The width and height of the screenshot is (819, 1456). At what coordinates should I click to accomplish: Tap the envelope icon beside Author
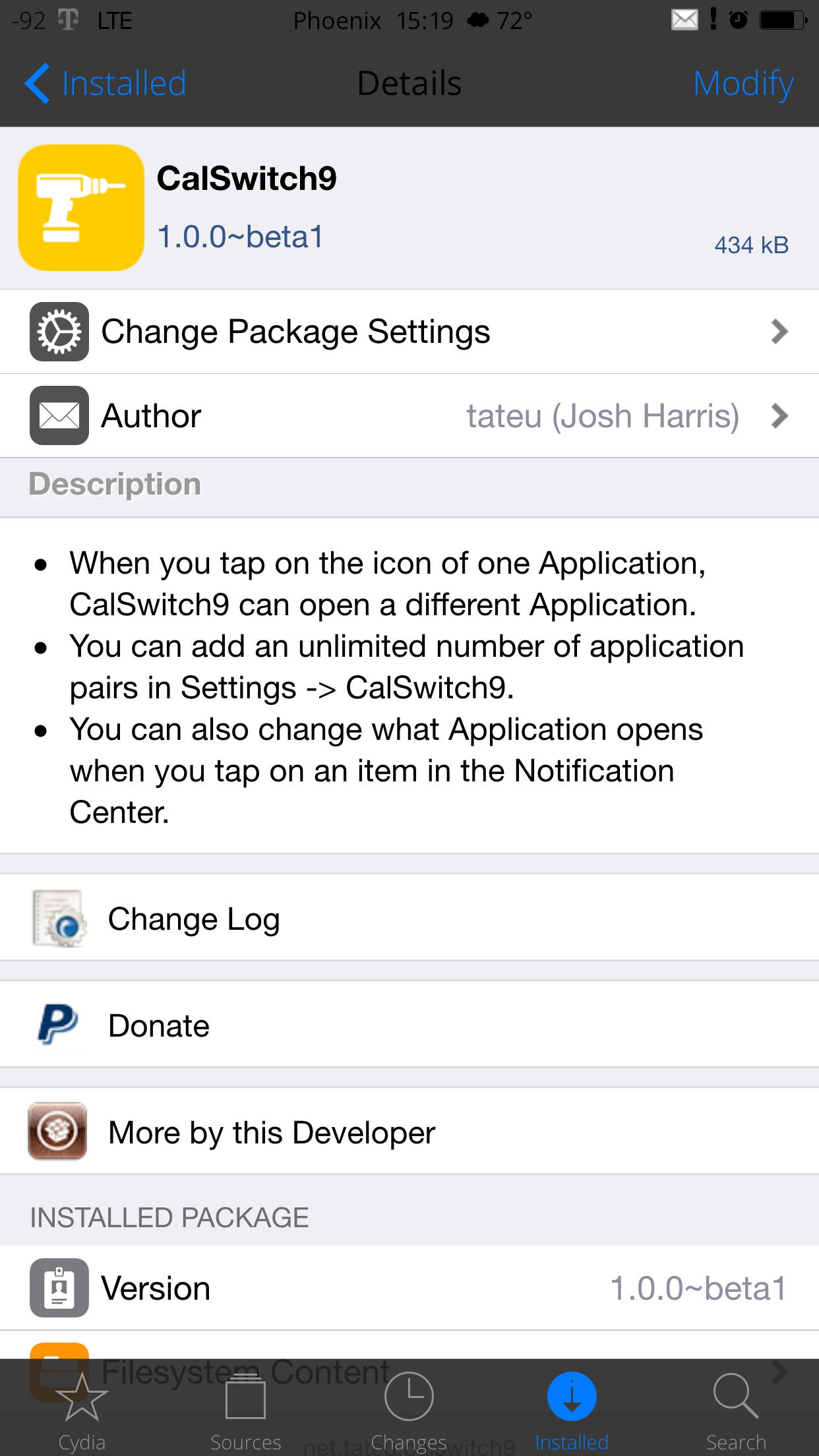coord(59,415)
